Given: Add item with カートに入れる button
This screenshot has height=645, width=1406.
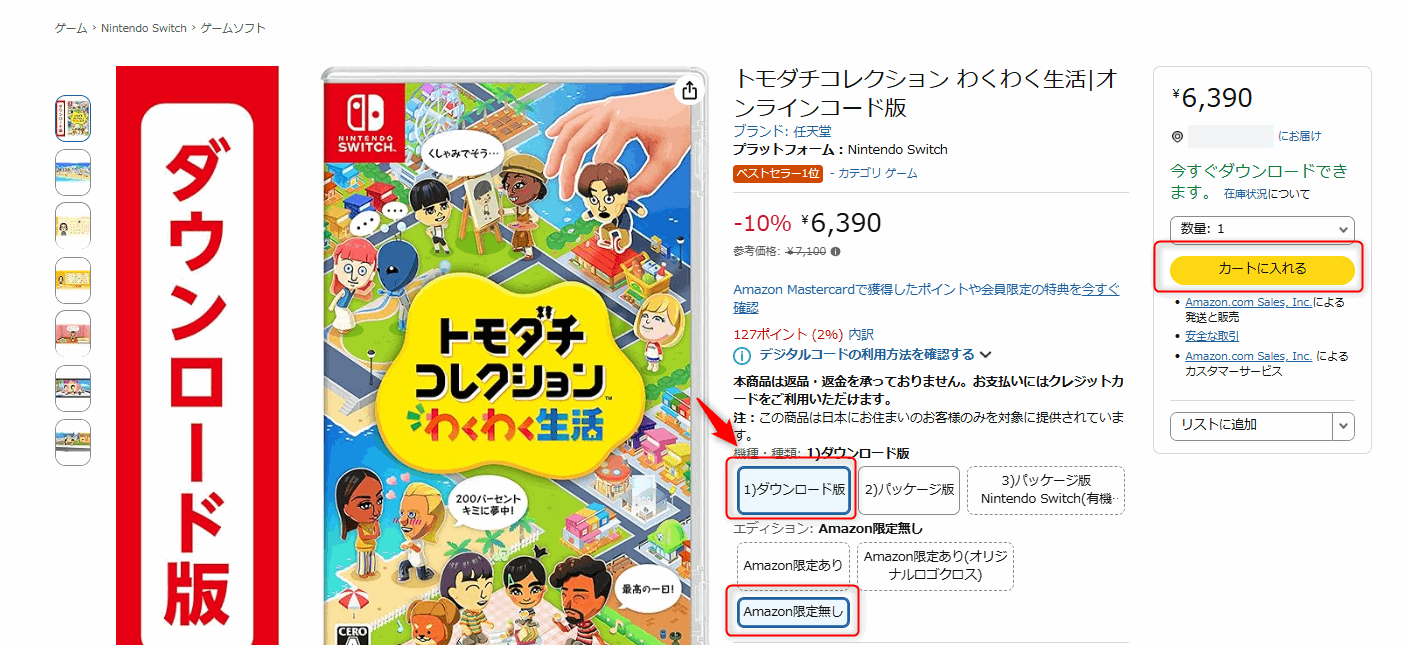Looking at the screenshot, I should (1262, 269).
